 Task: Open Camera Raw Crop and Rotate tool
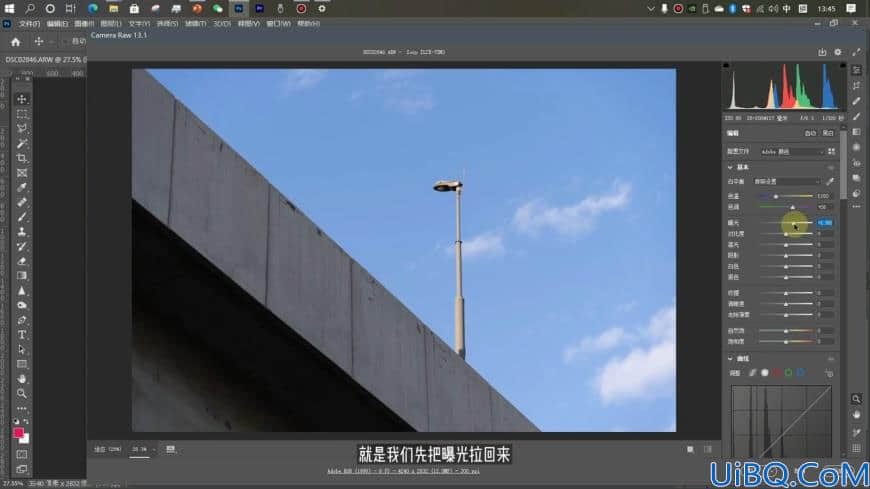[x=857, y=85]
